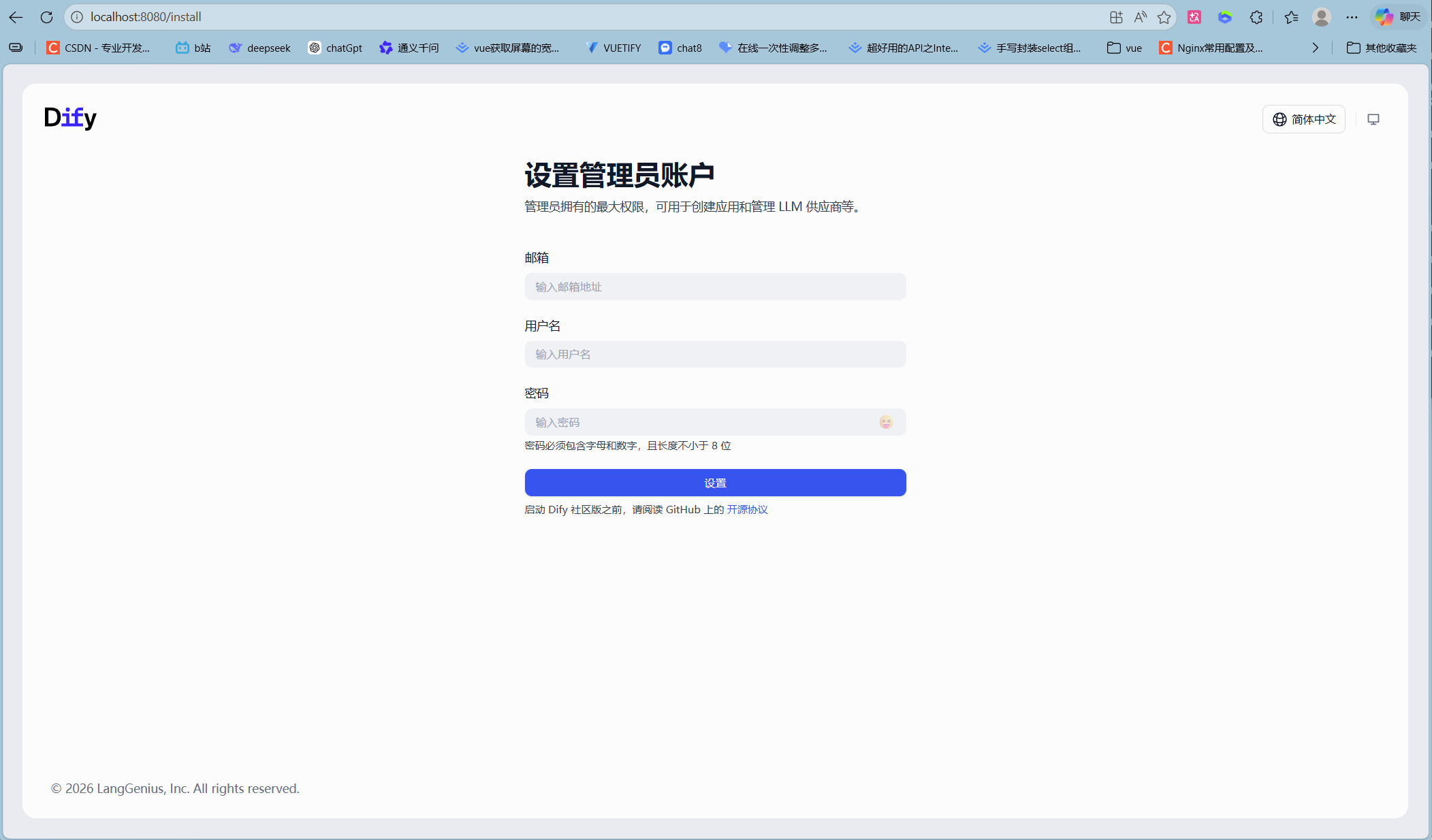Open the vue获取屏幕的宽 bookmark

507,48
